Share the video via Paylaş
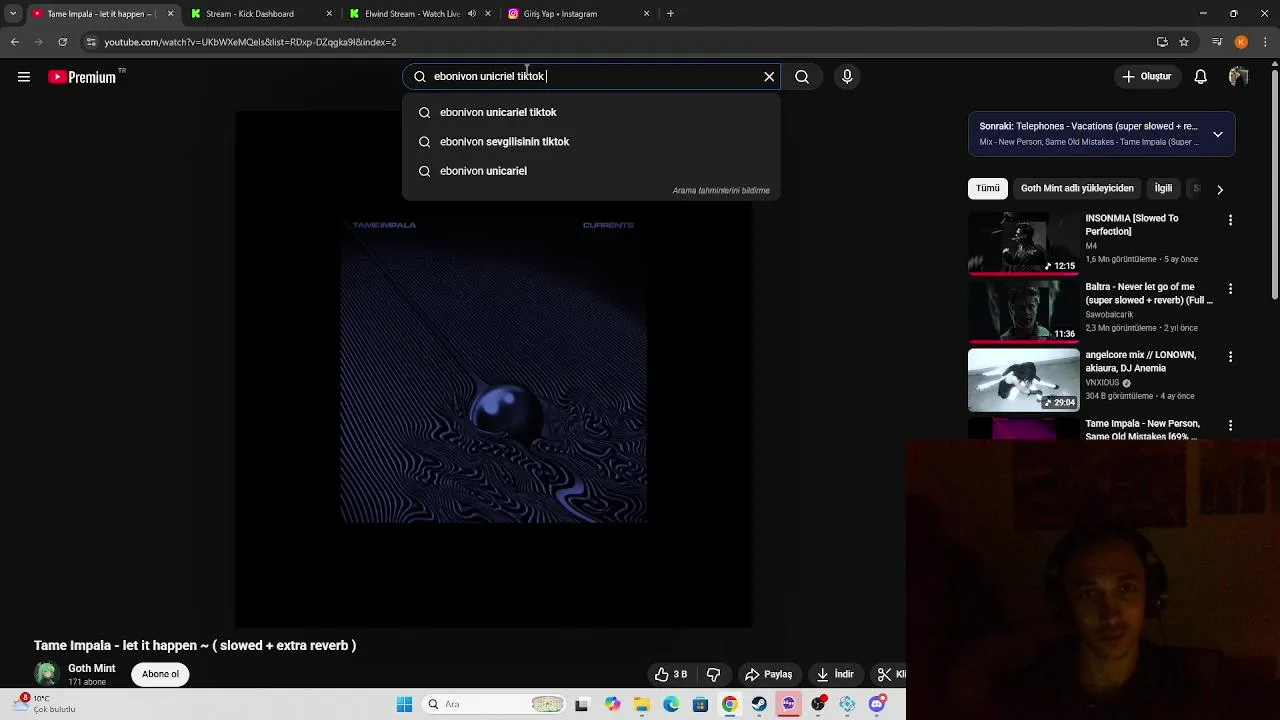The width and height of the screenshot is (1280, 720). tap(768, 674)
